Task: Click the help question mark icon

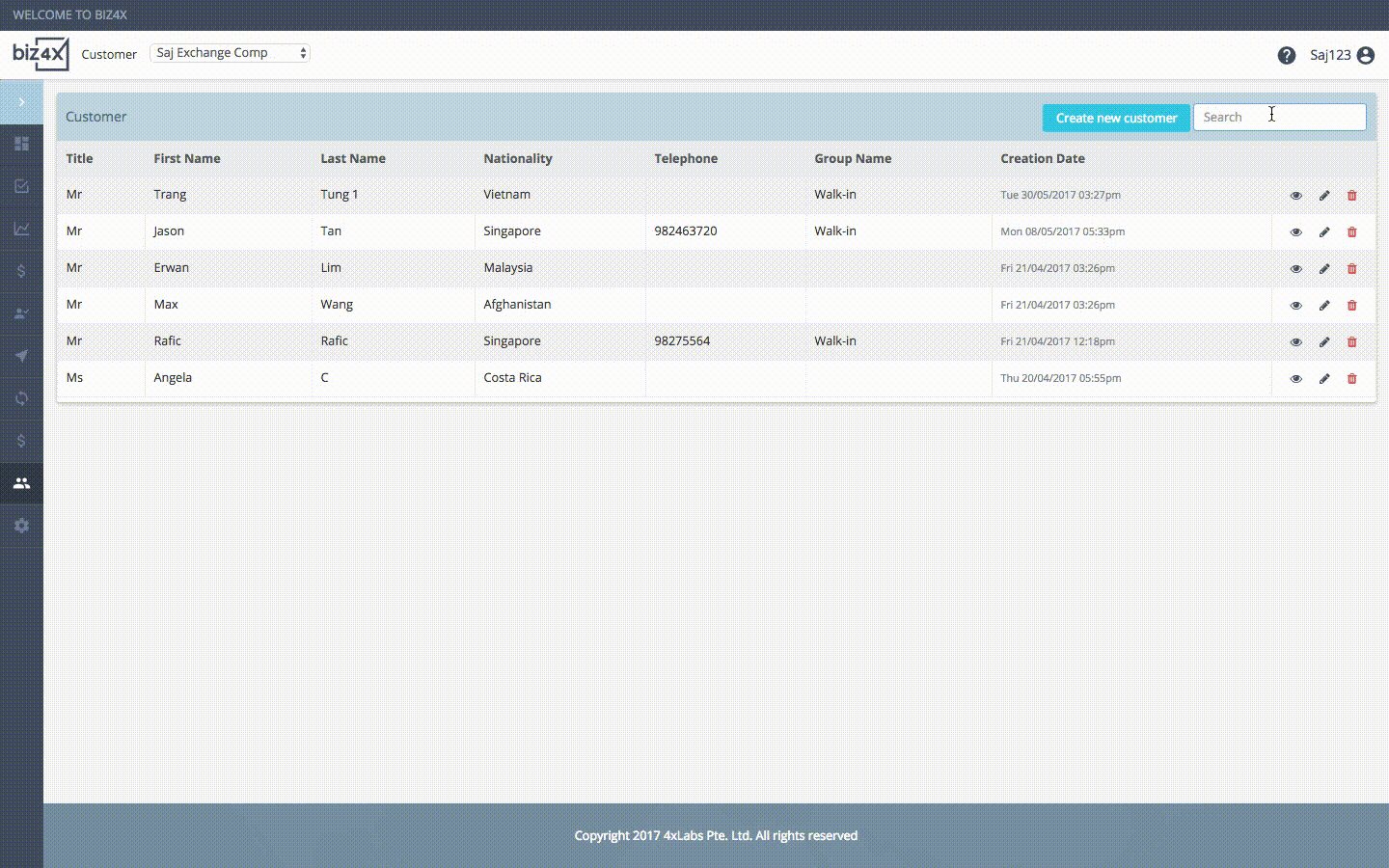Action: (1287, 55)
